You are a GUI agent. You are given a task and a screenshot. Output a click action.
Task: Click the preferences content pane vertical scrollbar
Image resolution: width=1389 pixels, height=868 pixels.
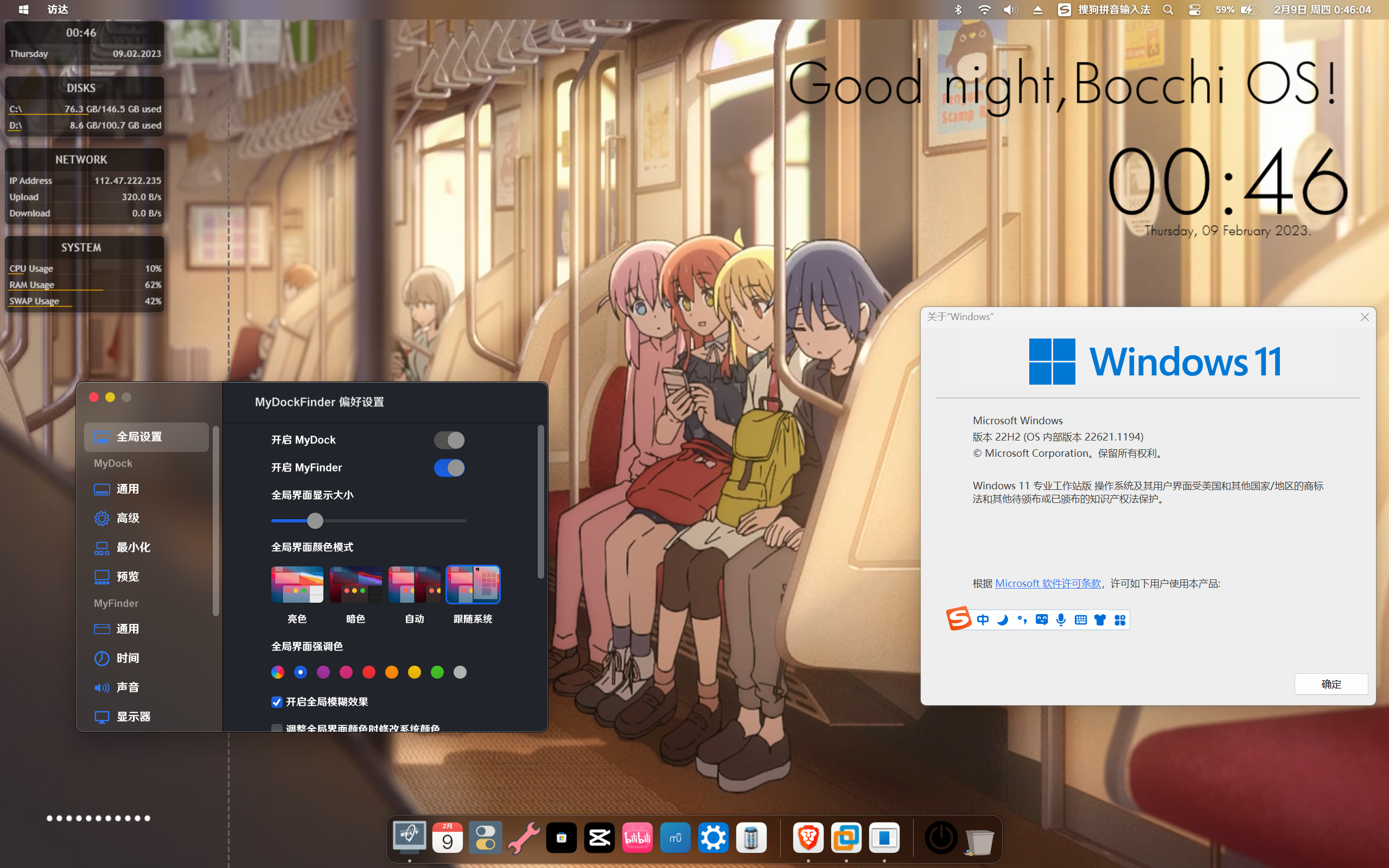[x=540, y=502]
